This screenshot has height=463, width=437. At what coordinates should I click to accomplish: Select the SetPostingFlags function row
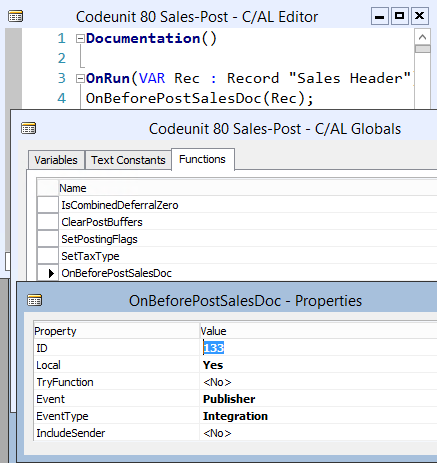pos(248,239)
